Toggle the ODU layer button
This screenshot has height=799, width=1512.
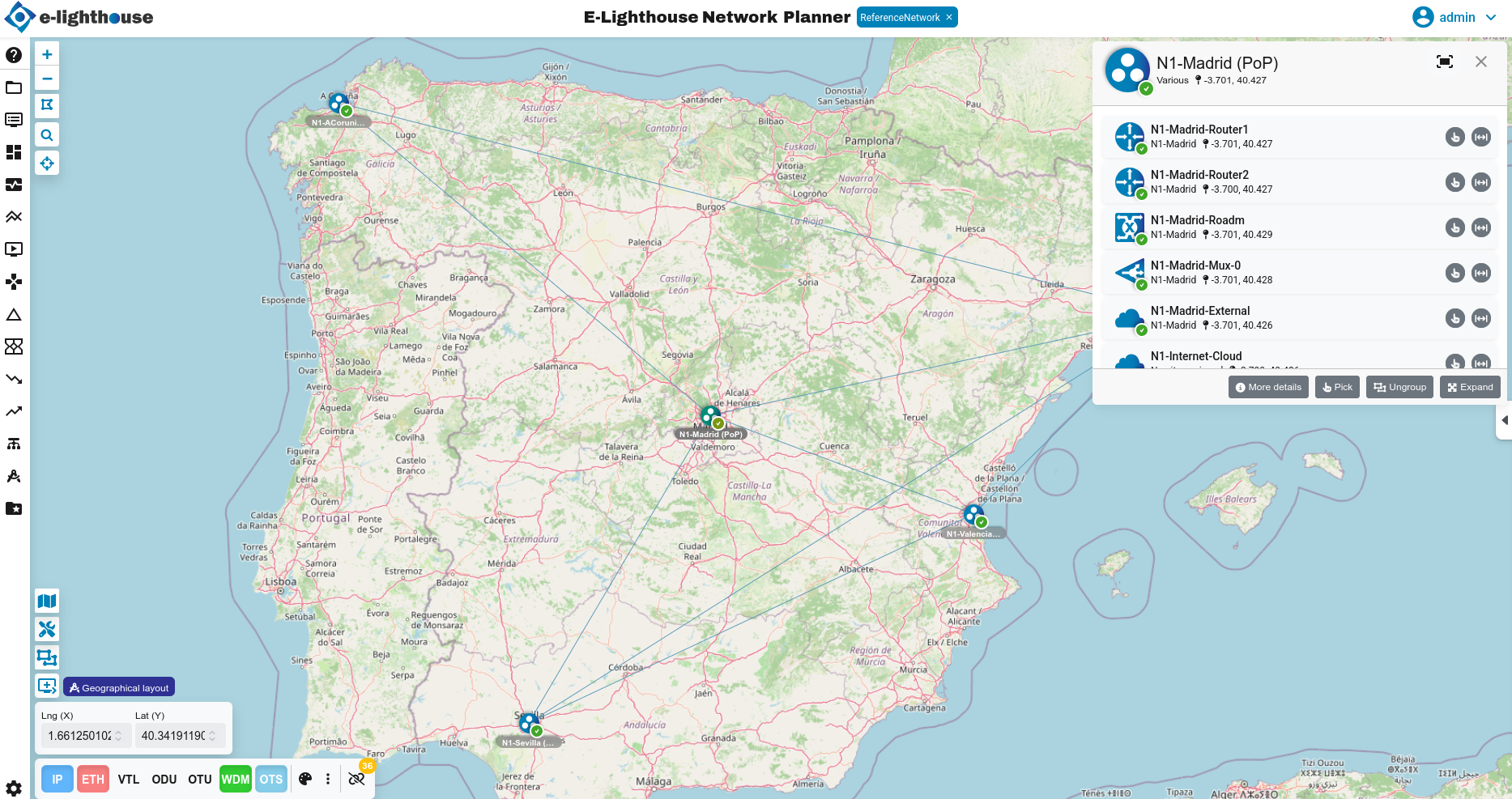[x=164, y=779]
